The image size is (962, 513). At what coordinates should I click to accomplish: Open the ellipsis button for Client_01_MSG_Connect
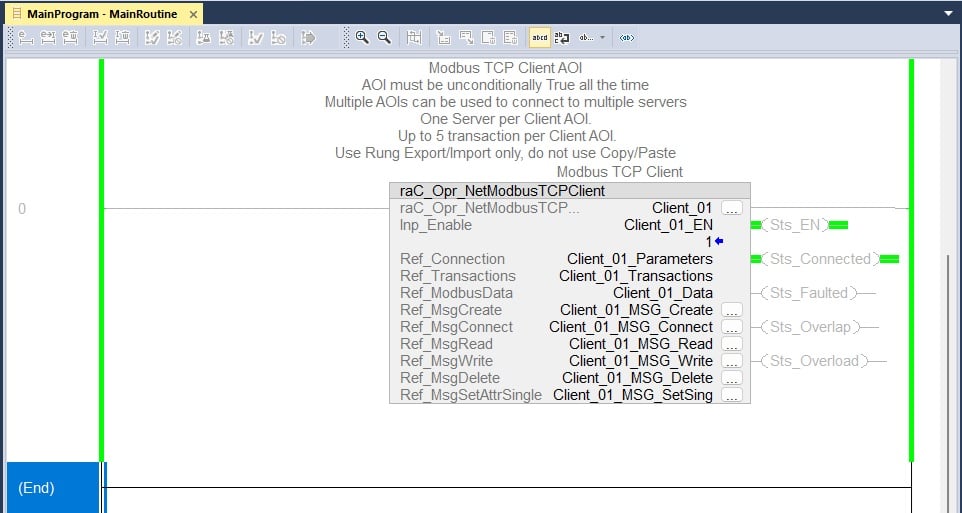tap(732, 327)
